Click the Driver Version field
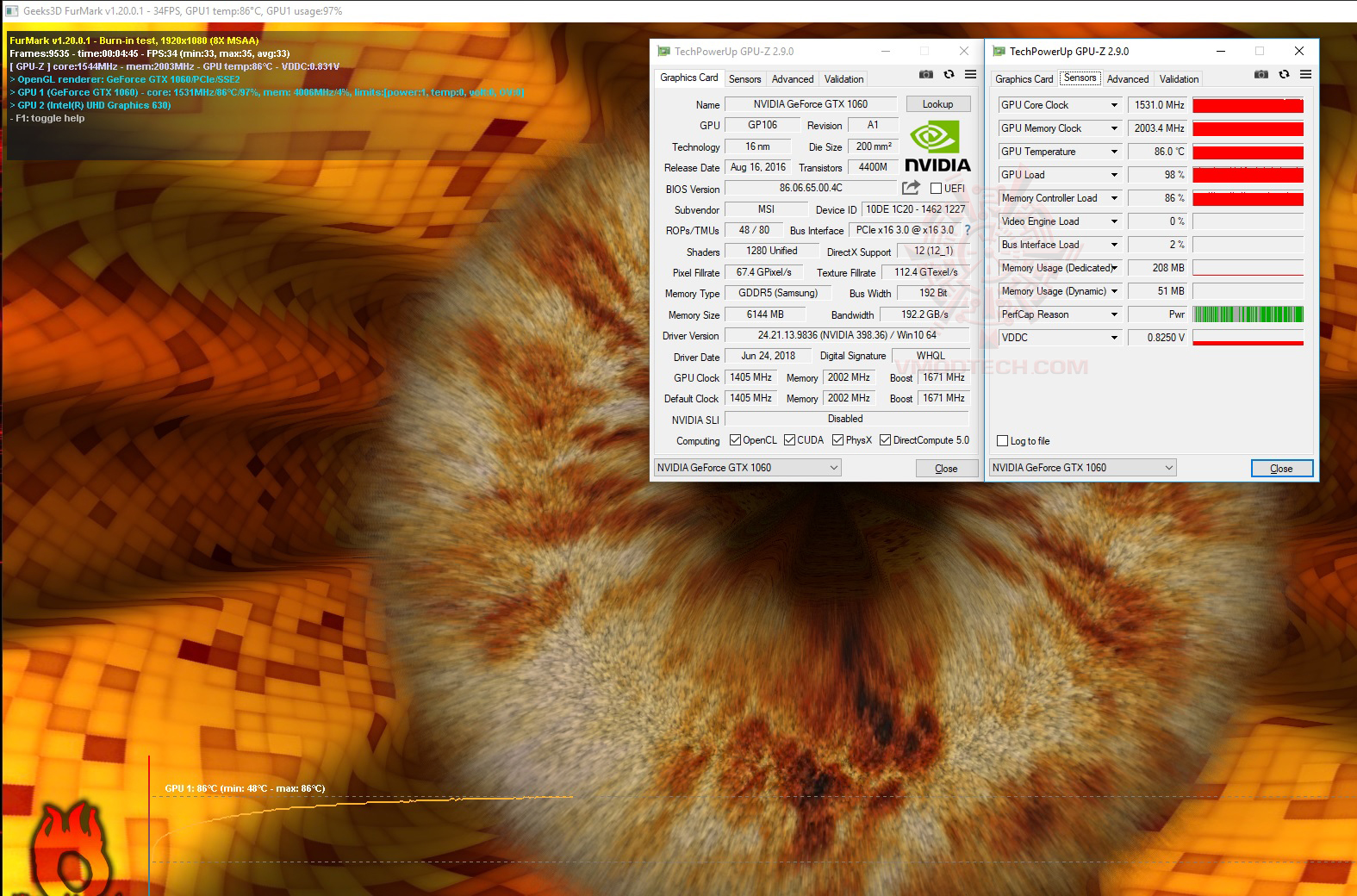 click(847, 335)
